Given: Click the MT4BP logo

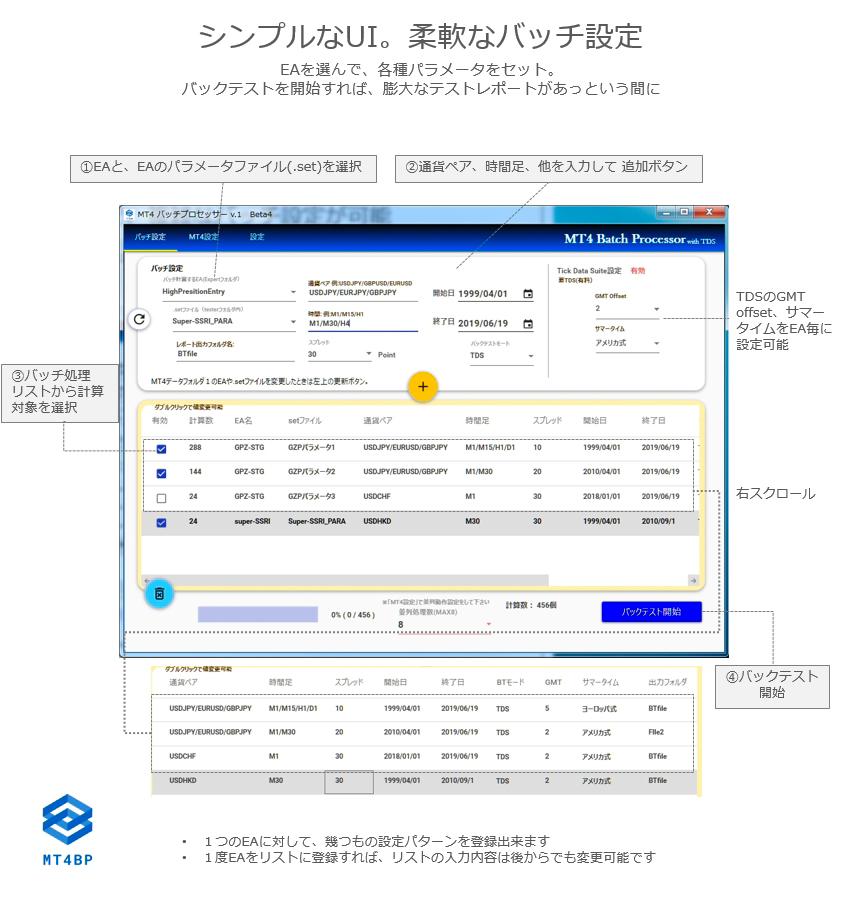Looking at the screenshot, I should 68,830.
